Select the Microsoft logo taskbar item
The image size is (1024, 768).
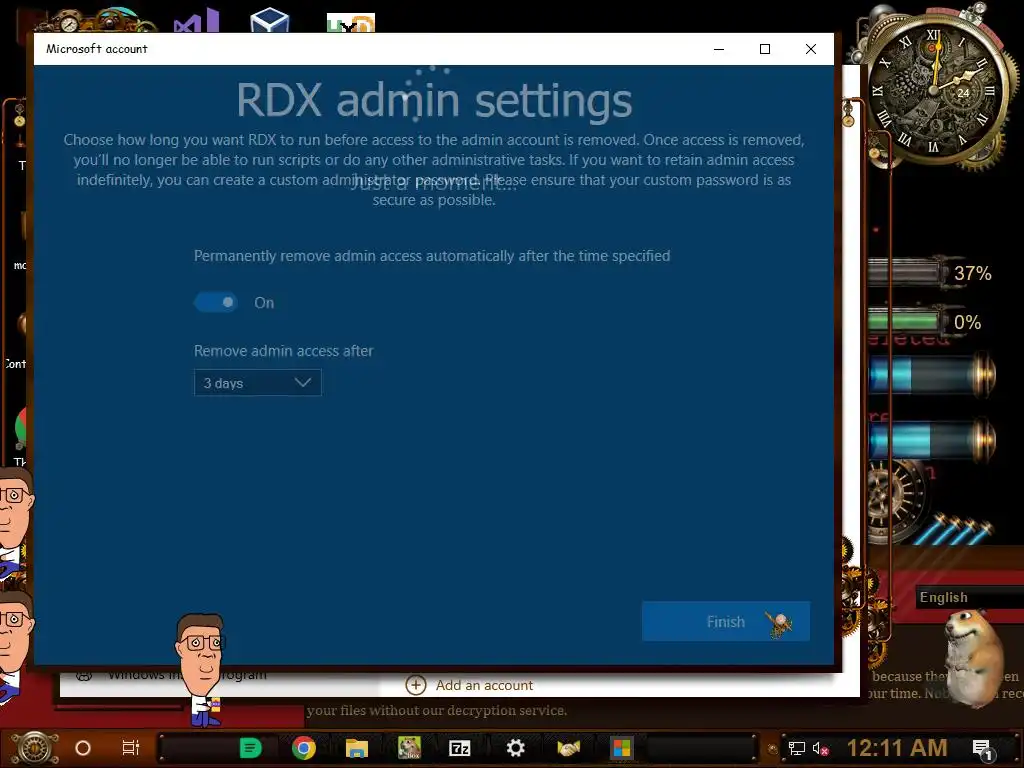click(x=622, y=748)
